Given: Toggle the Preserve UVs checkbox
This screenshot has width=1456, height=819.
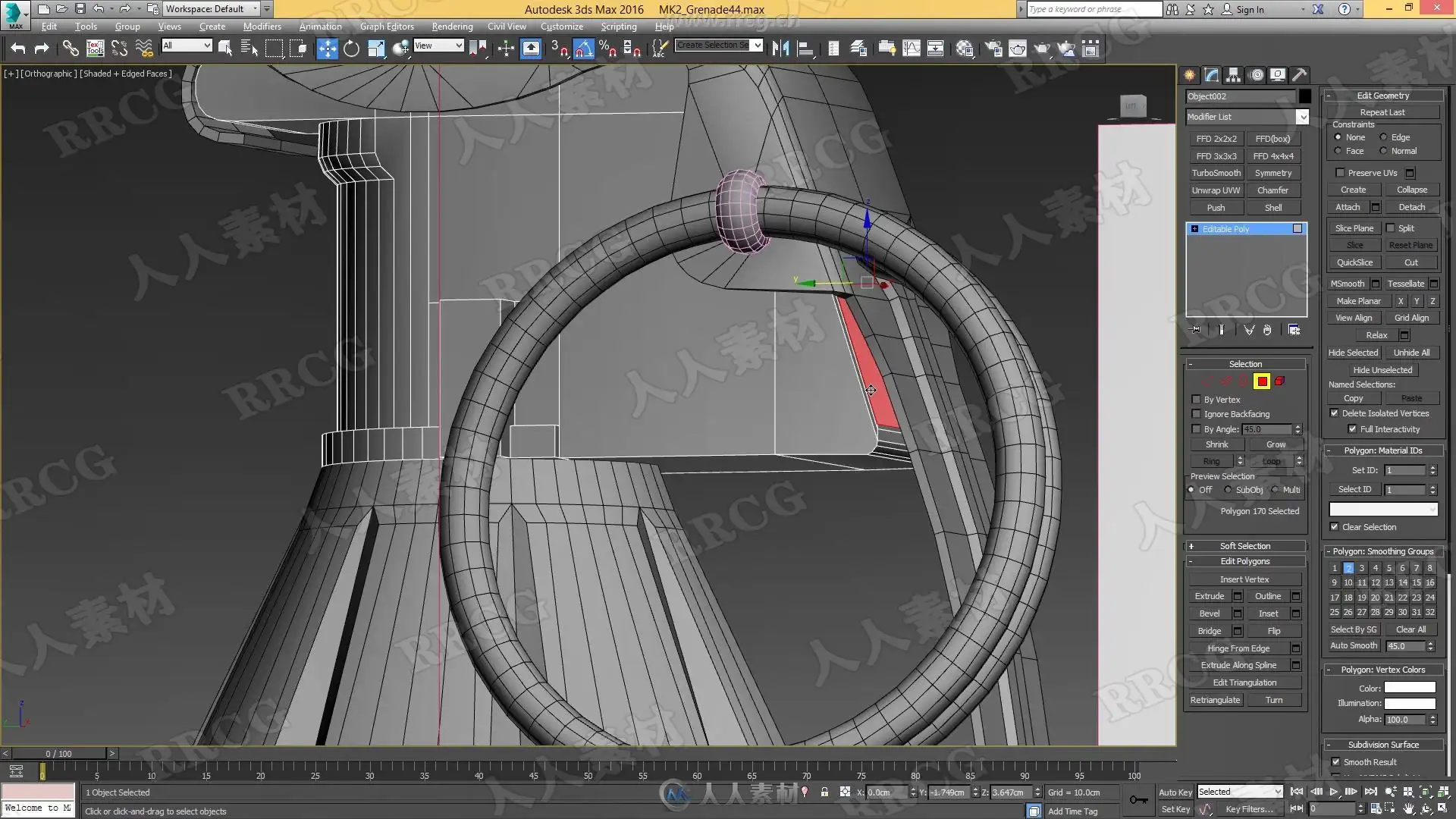Looking at the screenshot, I should [x=1340, y=173].
